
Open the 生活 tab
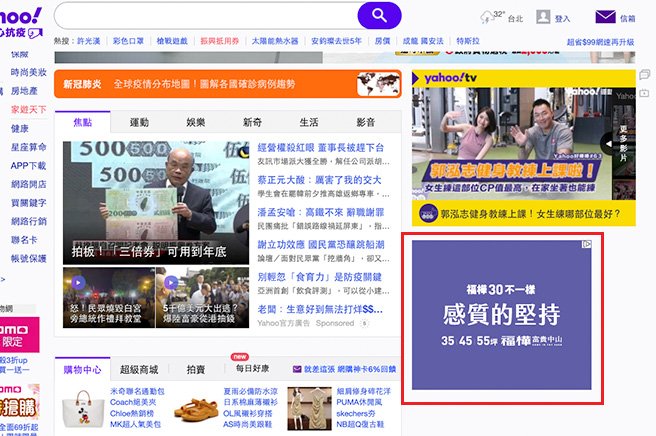[309, 122]
